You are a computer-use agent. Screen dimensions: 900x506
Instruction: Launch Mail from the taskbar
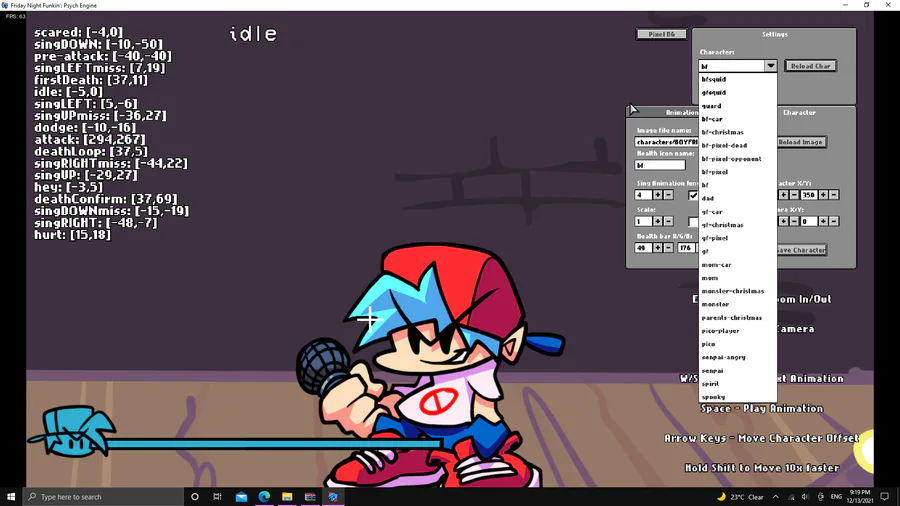(x=241, y=497)
